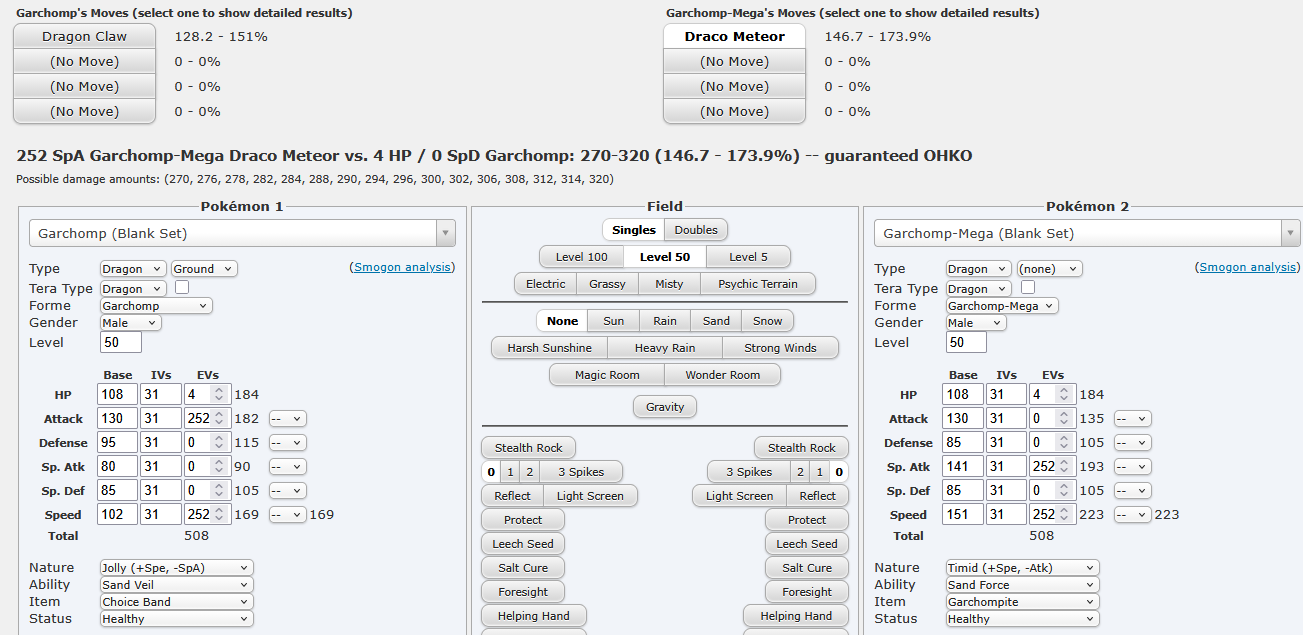Set battle level to Level 5
Viewport: 1303px width, 635px height.
[x=748, y=257]
